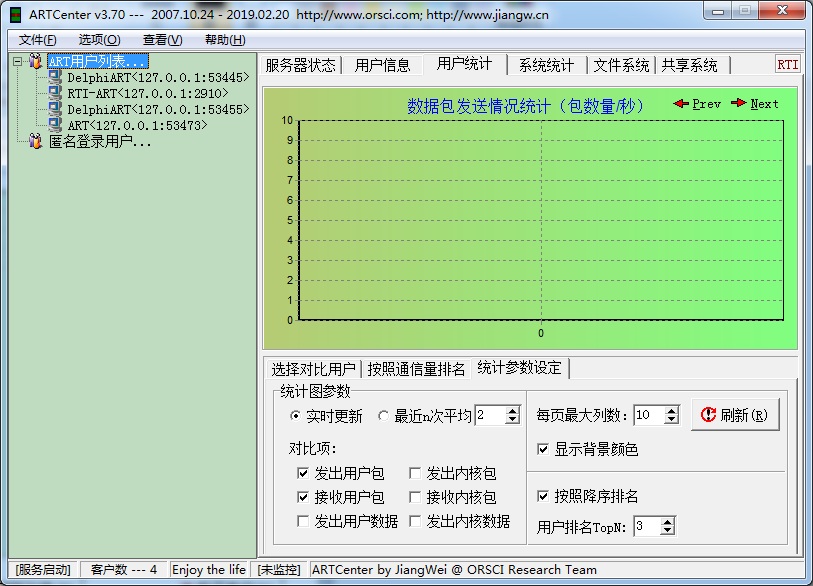Switch to 文件系统 tab

621,65
